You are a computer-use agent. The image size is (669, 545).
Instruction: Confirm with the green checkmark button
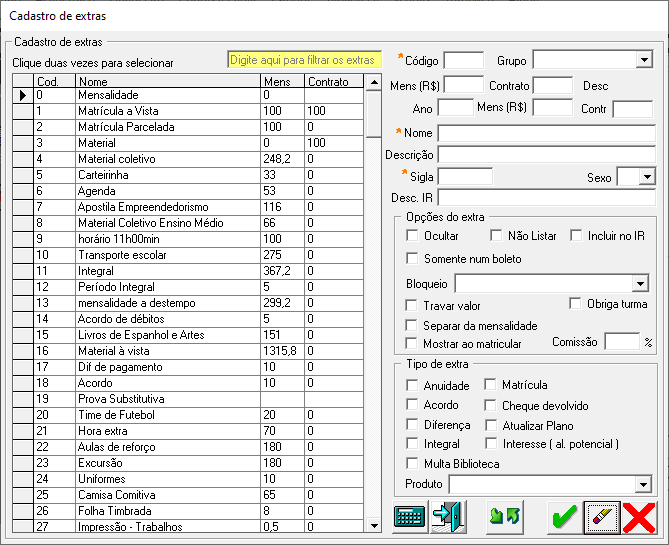tap(564, 517)
